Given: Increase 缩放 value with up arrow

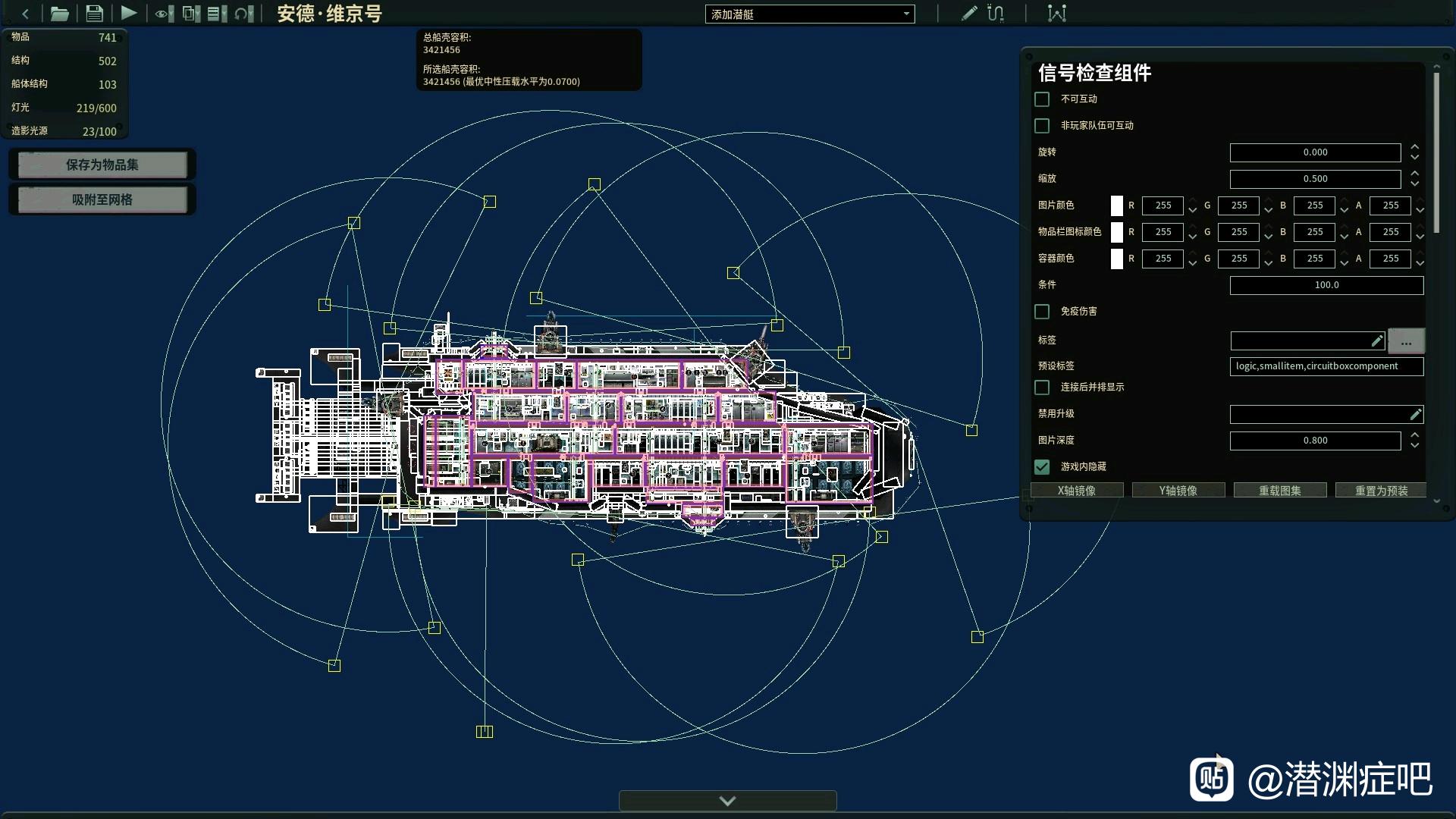Looking at the screenshot, I should tap(1414, 174).
